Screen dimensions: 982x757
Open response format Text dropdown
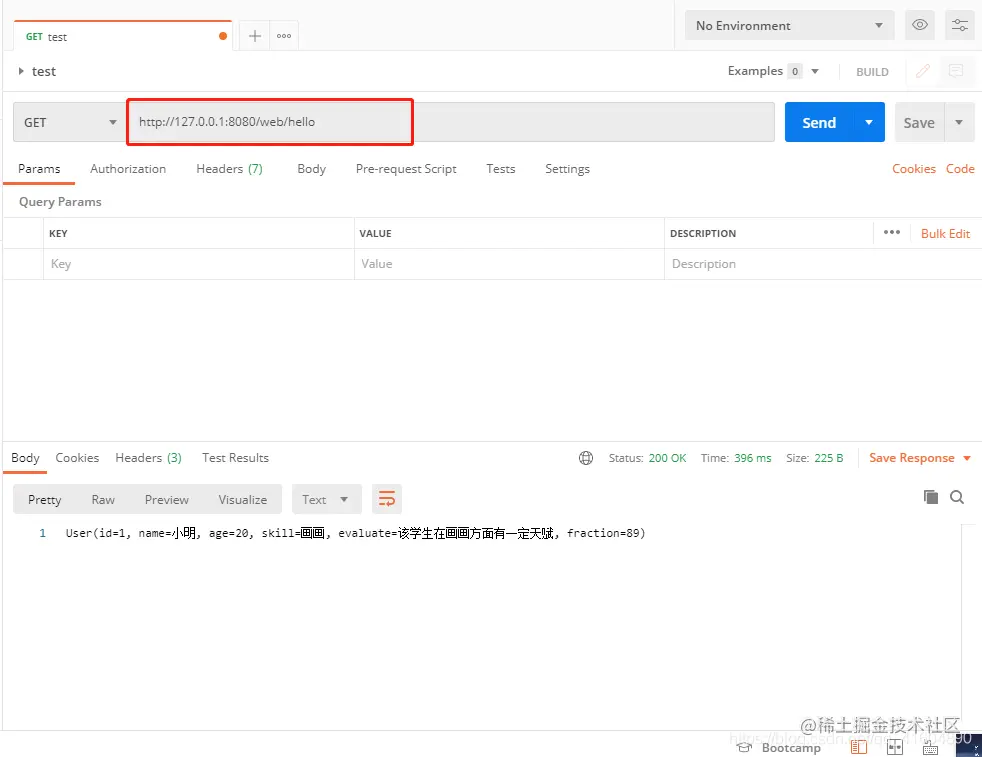[326, 499]
